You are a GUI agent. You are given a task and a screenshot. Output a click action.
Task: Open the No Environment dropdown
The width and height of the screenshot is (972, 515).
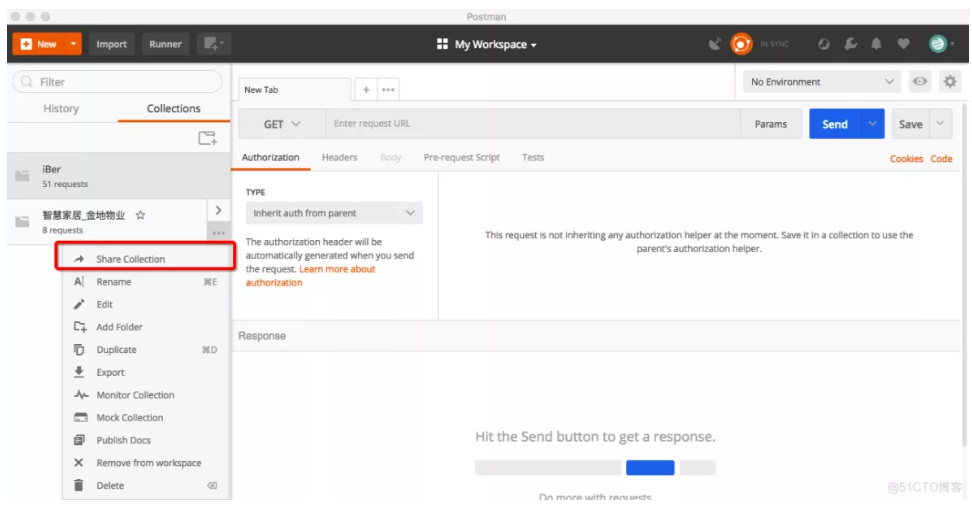click(821, 82)
